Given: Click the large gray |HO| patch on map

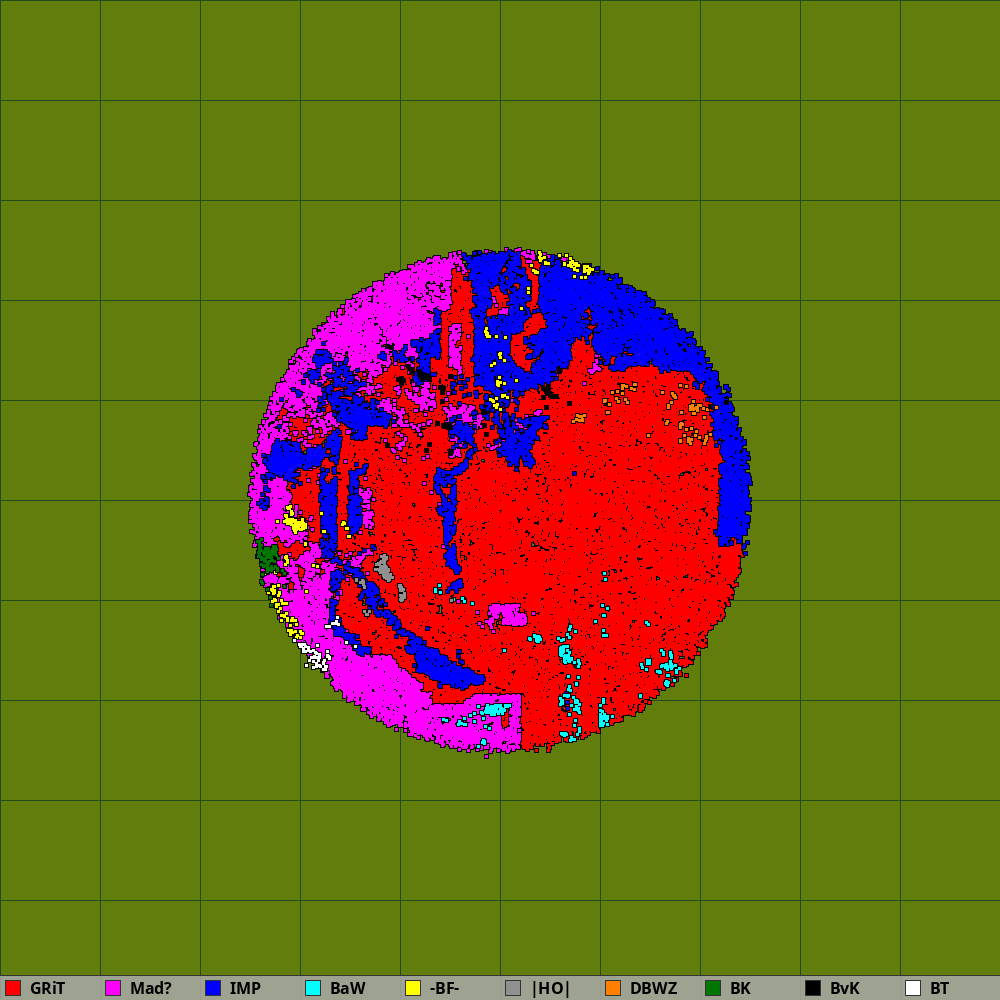Looking at the screenshot, I should click(x=383, y=568).
